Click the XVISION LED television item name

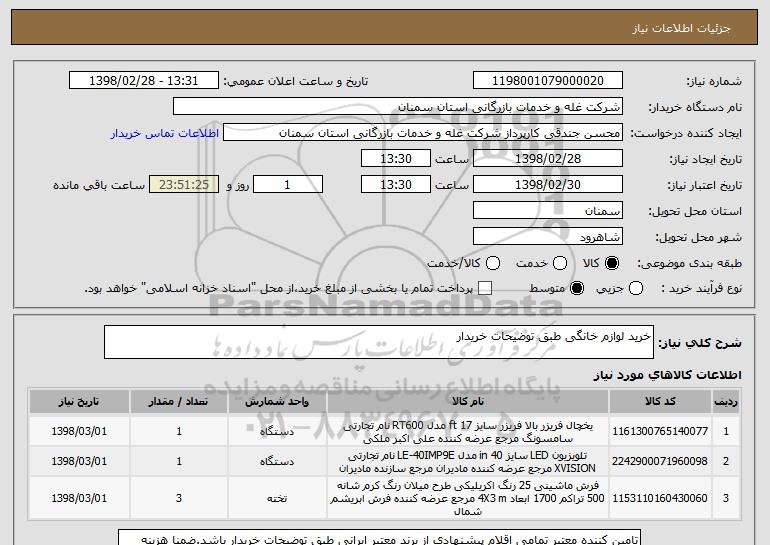click(468, 462)
